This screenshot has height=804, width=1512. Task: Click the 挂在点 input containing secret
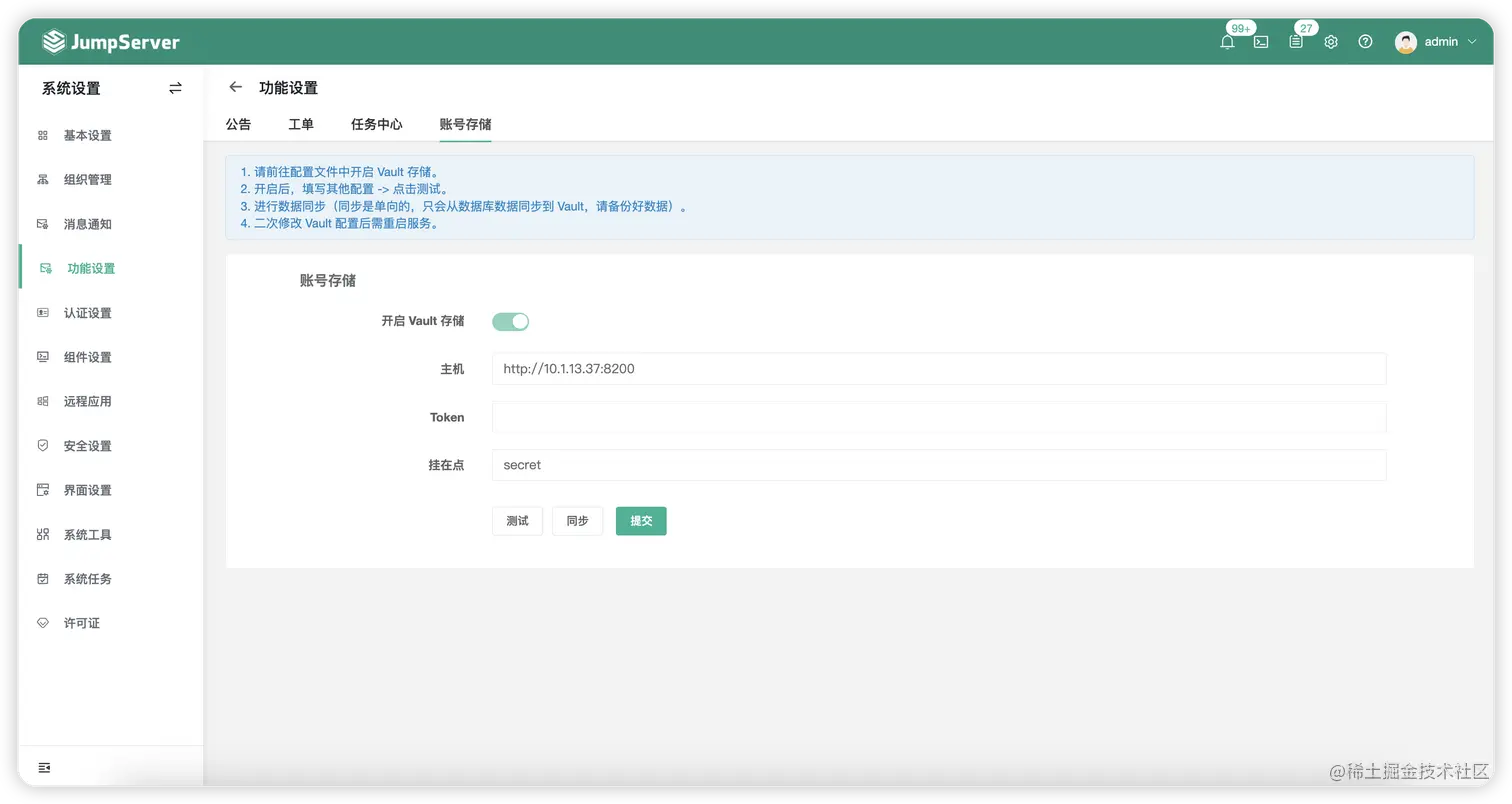[939, 465]
